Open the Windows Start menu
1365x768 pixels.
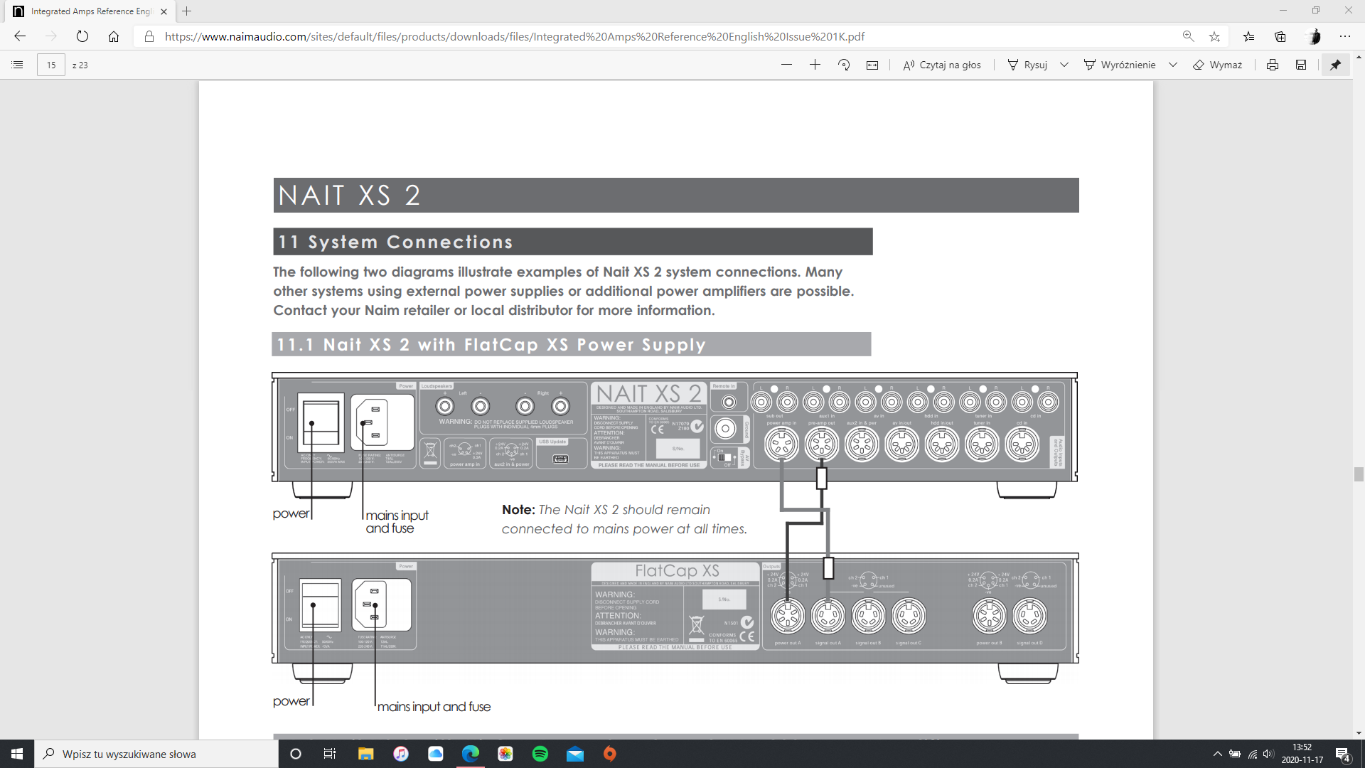coord(17,753)
